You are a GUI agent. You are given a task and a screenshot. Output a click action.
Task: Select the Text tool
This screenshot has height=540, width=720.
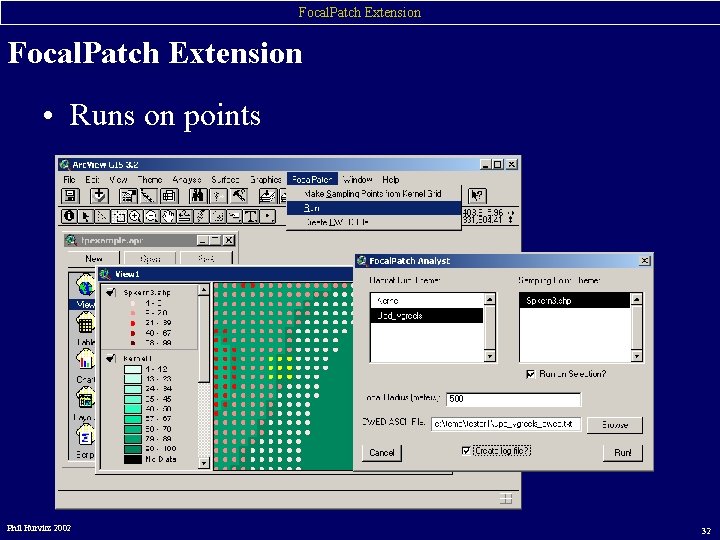pyautogui.click(x=251, y=216)
